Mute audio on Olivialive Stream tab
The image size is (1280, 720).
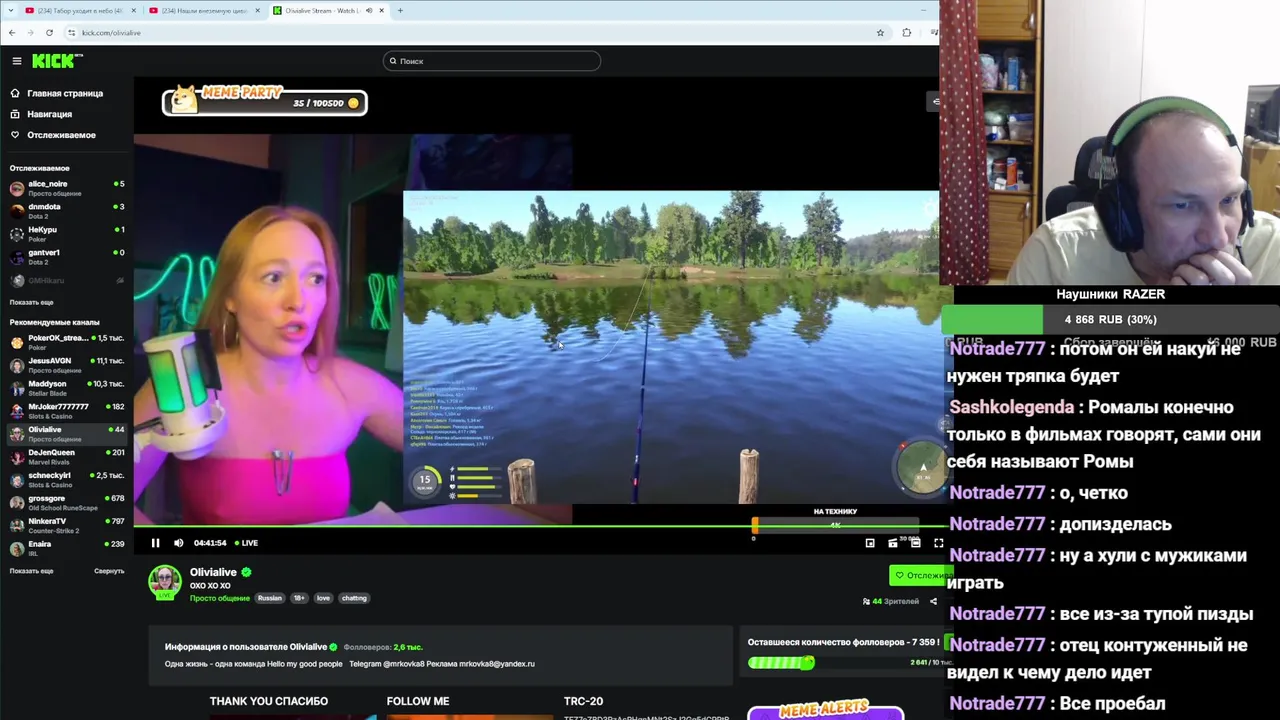[x=368, y=11]
